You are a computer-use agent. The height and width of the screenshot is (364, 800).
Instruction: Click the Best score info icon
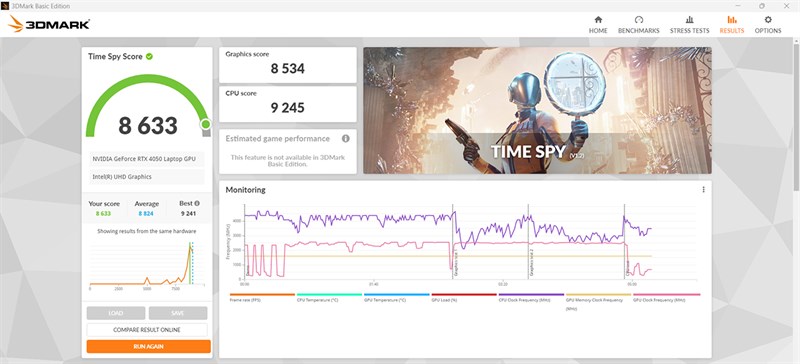tap(197, 203)
